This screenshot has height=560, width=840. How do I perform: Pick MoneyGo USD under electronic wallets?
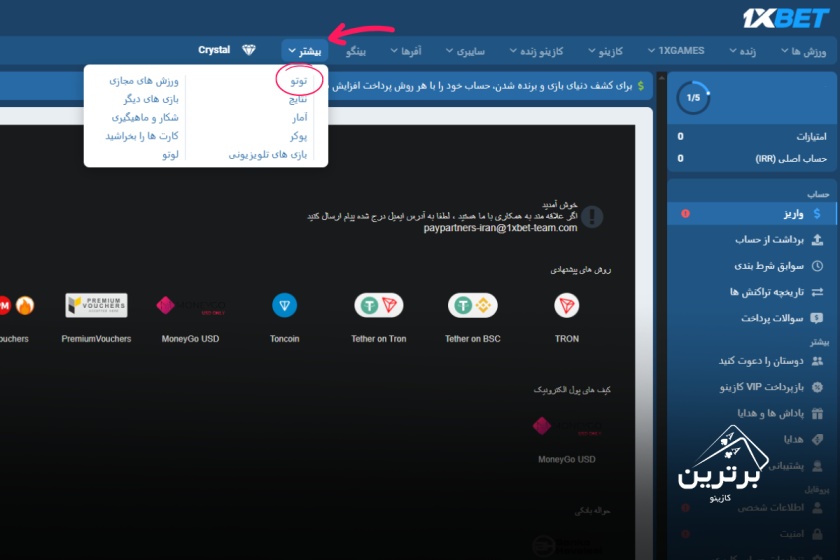point(567,427)
